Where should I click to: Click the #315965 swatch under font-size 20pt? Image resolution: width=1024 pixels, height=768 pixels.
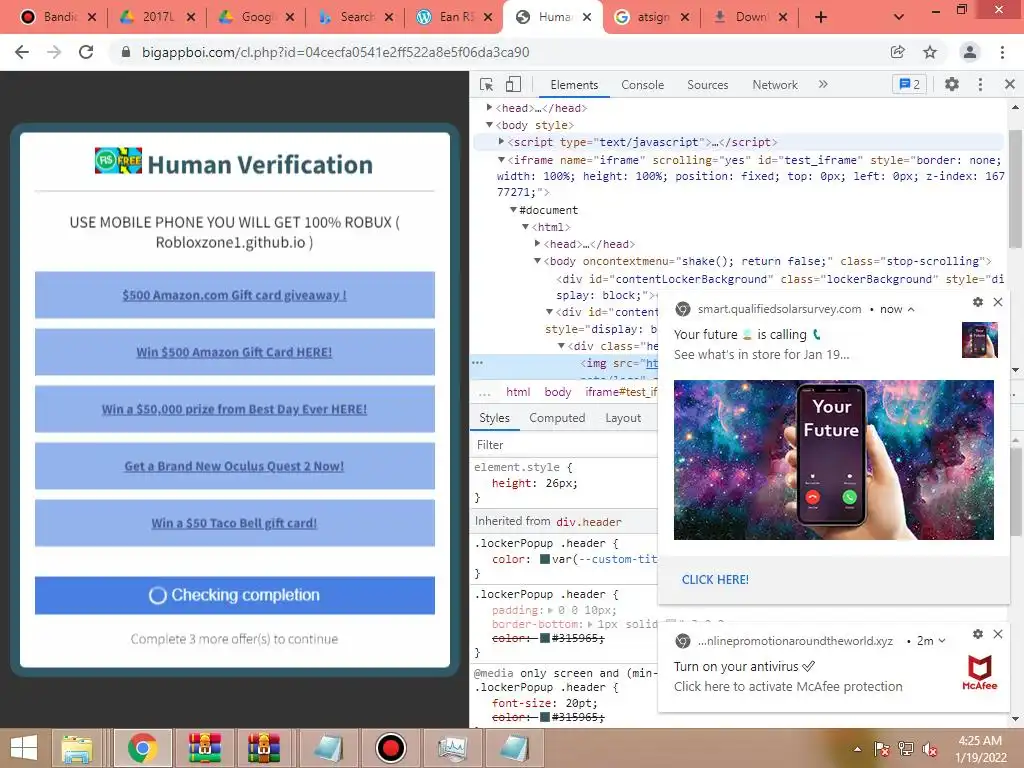point(545,717)
